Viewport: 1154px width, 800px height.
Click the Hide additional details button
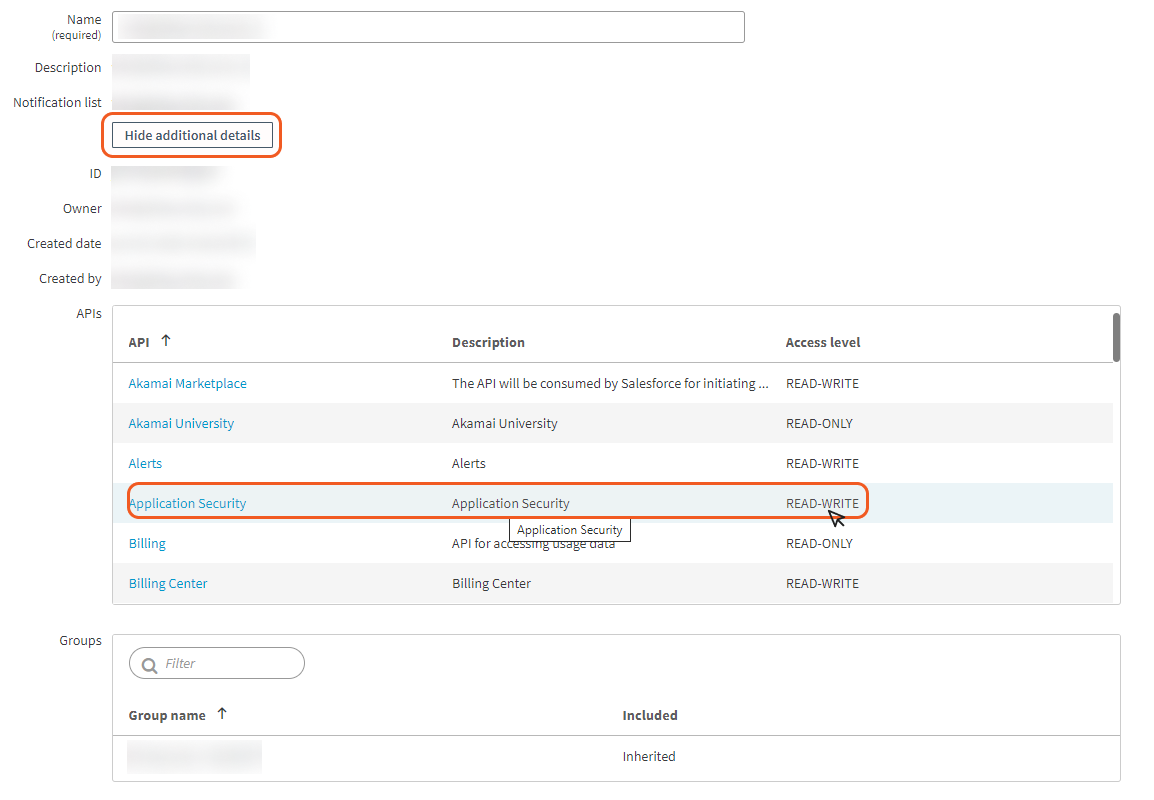tap(192, 135)
